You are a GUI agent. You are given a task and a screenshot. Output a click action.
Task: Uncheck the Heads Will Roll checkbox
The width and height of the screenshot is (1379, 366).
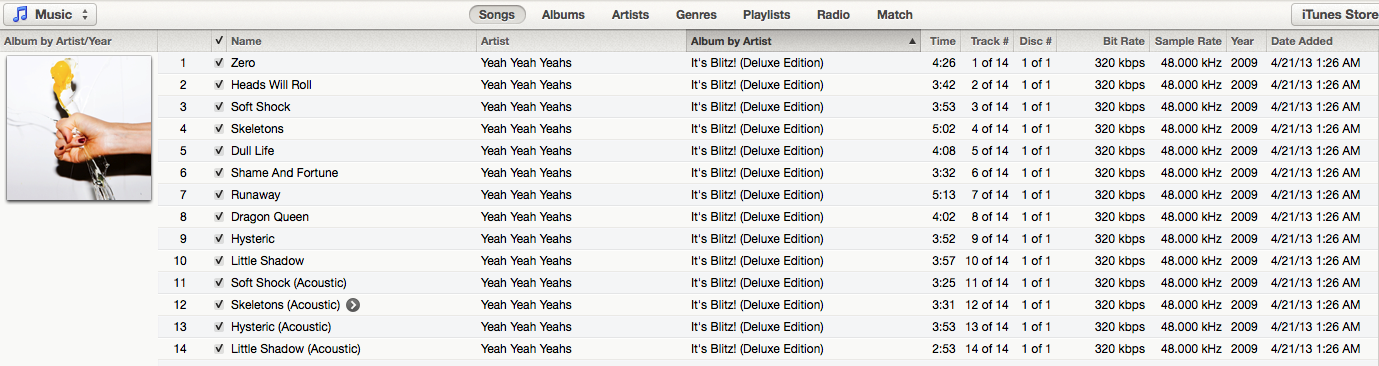click(219, 85)
